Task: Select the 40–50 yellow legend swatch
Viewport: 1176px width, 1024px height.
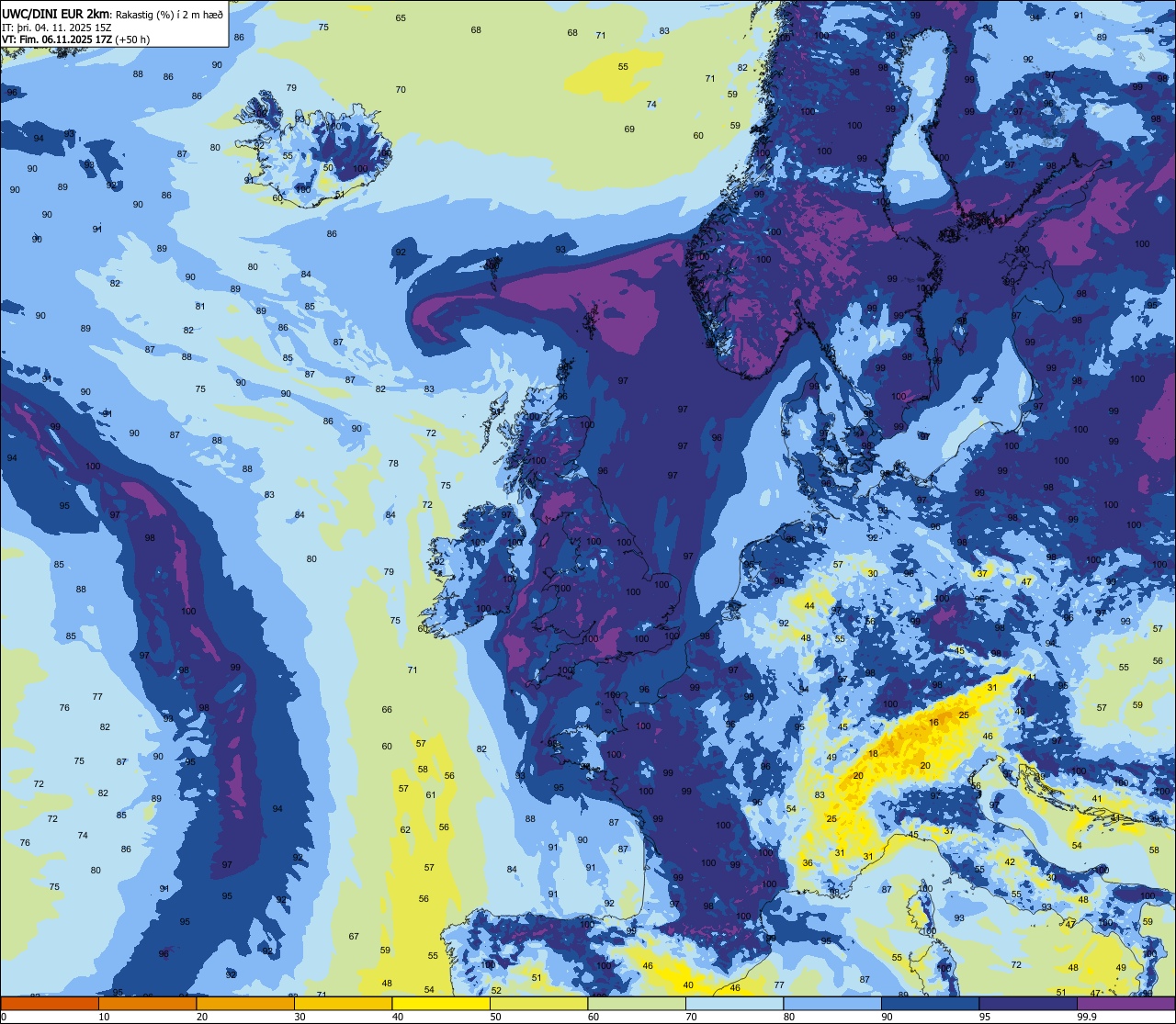Action: click(440, 1003)
